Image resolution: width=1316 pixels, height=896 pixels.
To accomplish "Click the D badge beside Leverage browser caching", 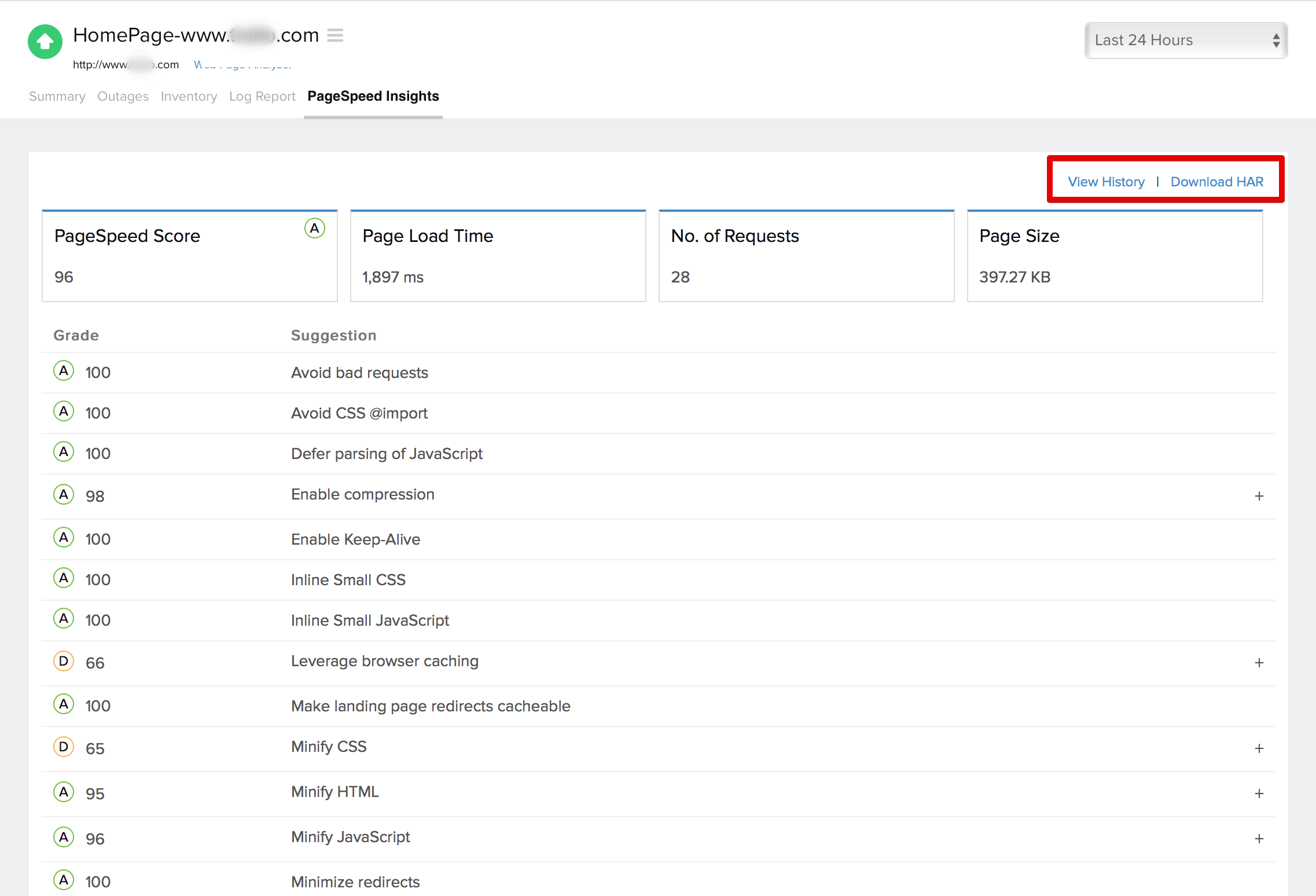I will [64, 661].
